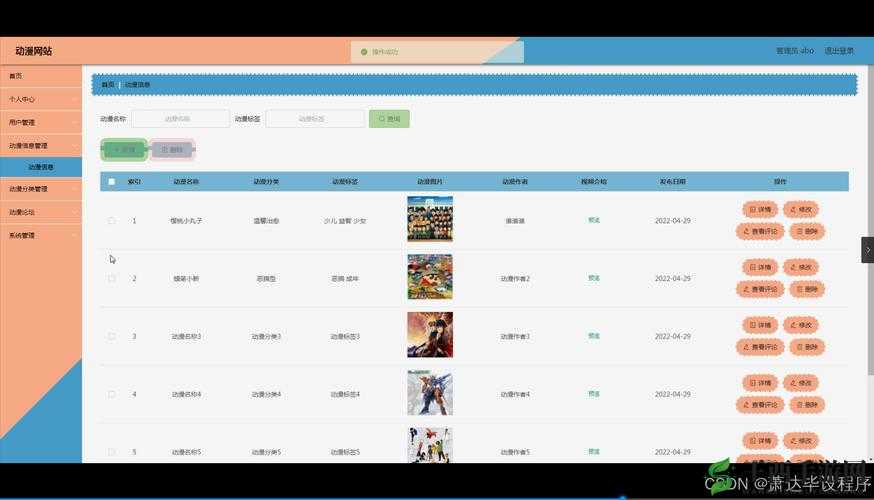Open the 用户管理 sidebar menu
The height and width of the screenshot is (500, 874).
point(41,123)
